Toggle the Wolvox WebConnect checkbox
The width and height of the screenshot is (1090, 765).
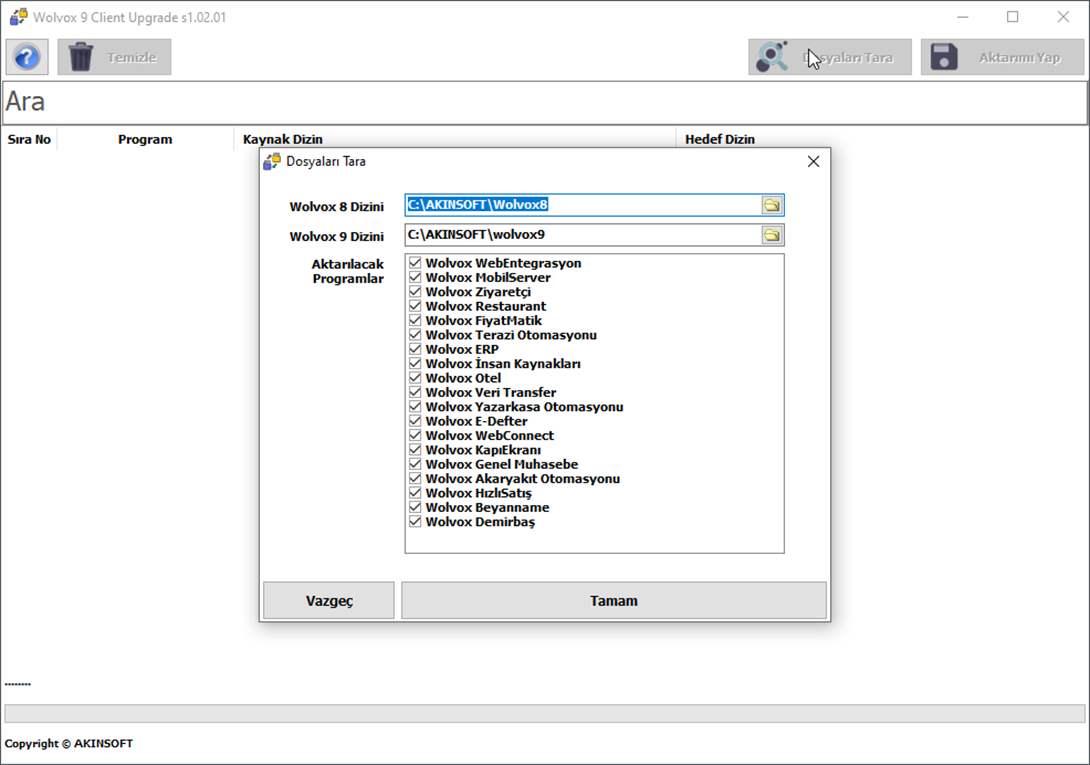[x=415, y=435]
